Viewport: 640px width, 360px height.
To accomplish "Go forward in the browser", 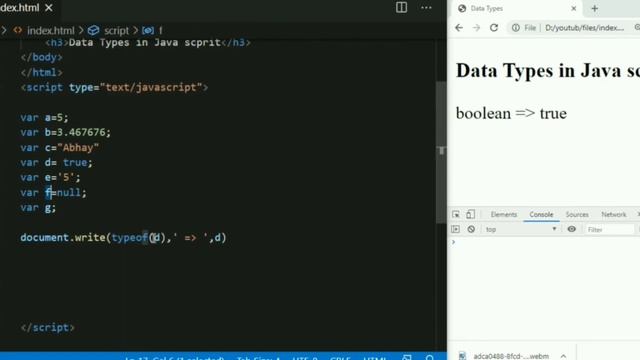I will pyautogui.click(x=476, y=28).
